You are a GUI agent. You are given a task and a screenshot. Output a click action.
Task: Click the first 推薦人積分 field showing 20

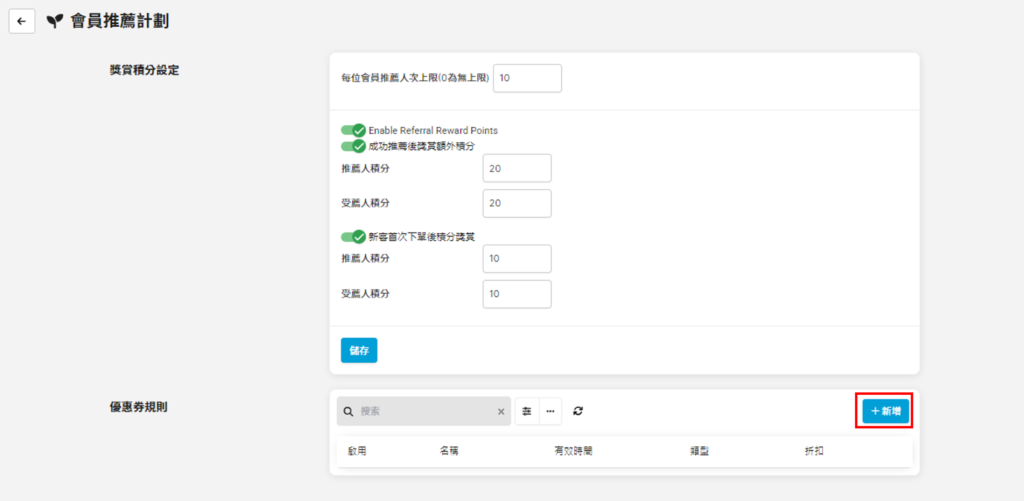pos(516,169)
